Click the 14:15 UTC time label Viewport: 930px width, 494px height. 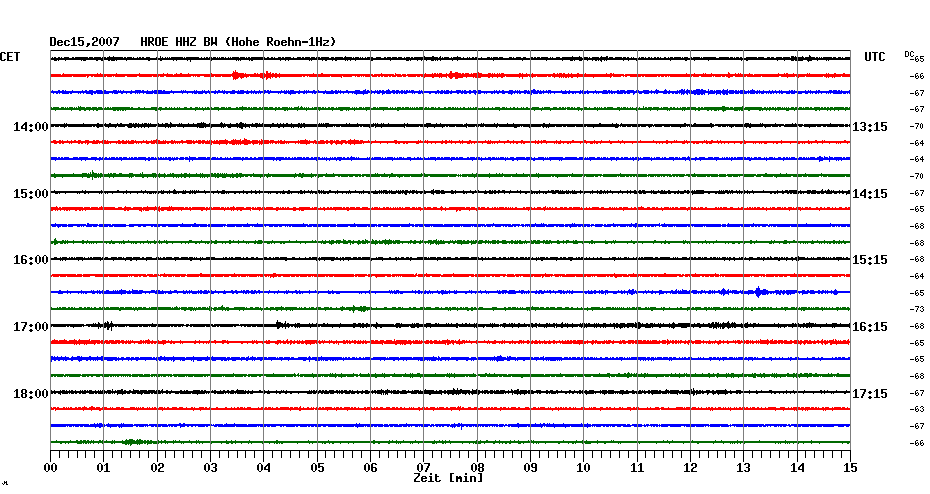pyautogui.click(x=870, y=194)
